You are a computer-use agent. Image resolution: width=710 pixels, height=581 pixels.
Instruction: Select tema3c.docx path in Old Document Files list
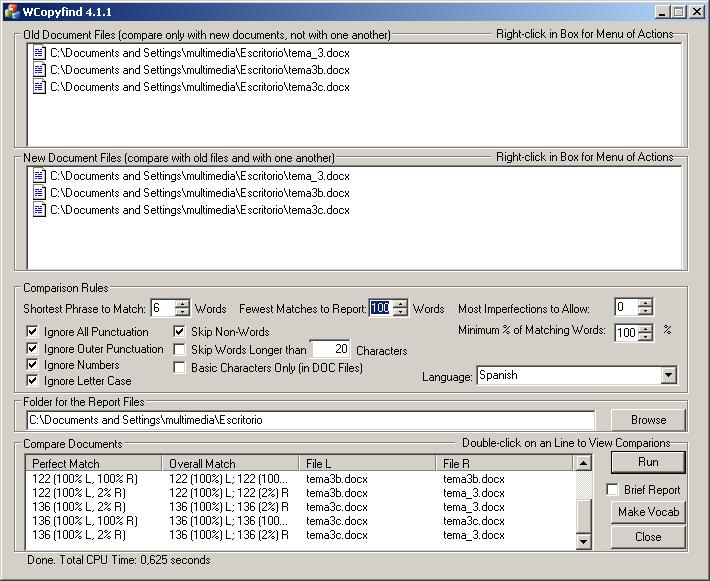pyautogui.click(x=200, y=87)
